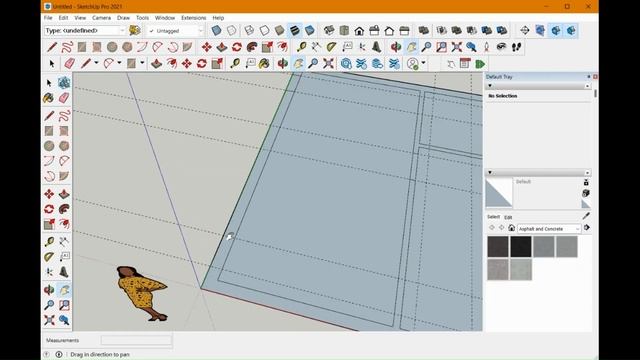Enable Wireframe face style
The width and height of the screenshot is (640, 360).
point(249,31)
